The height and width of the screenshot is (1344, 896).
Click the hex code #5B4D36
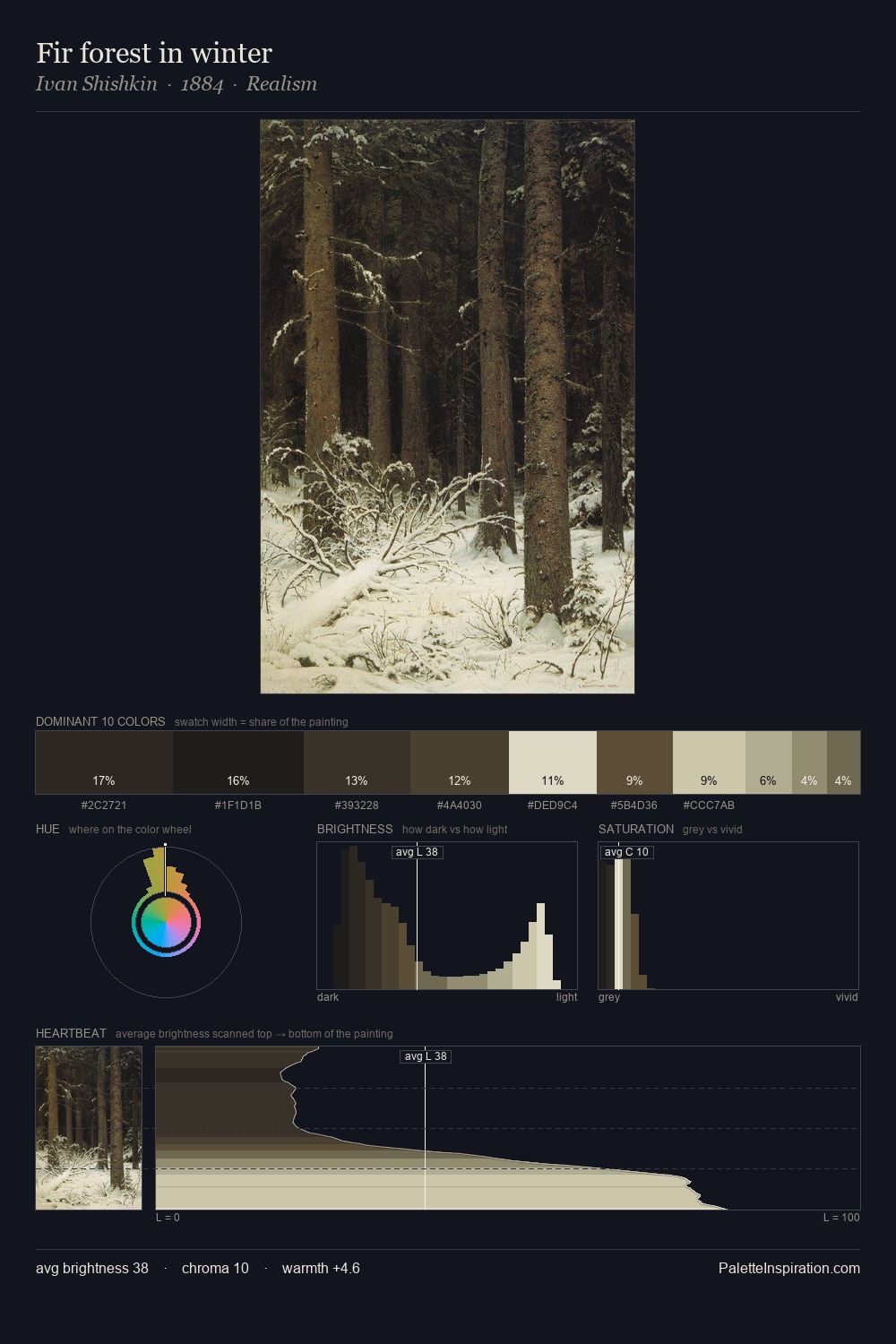pos(634,805)
